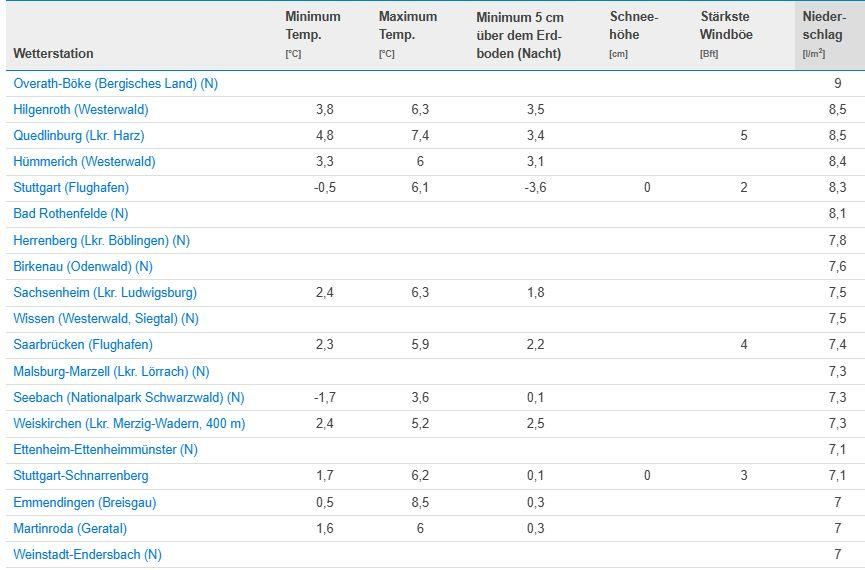This screenshot has width=865, height=570.
Task: Select Saarbrücken (Flughafen) station link
Action: point(83,345)
